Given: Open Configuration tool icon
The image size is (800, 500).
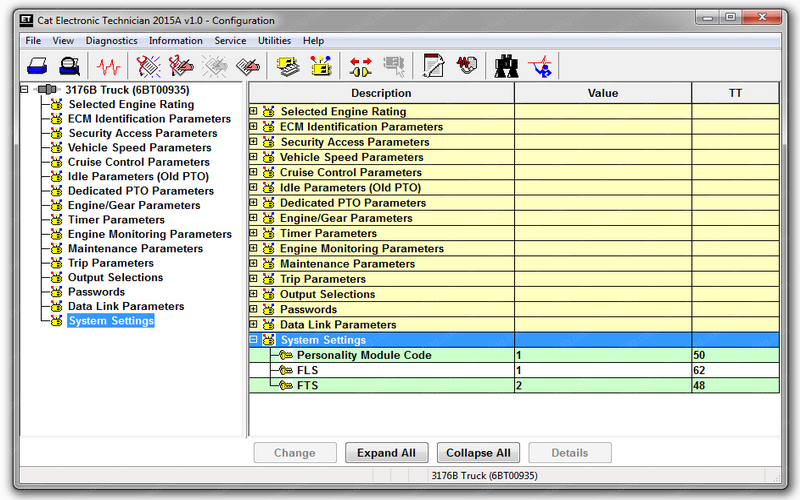Looking at the screenshot, I should pyautogui.click(x=321, y=66).
